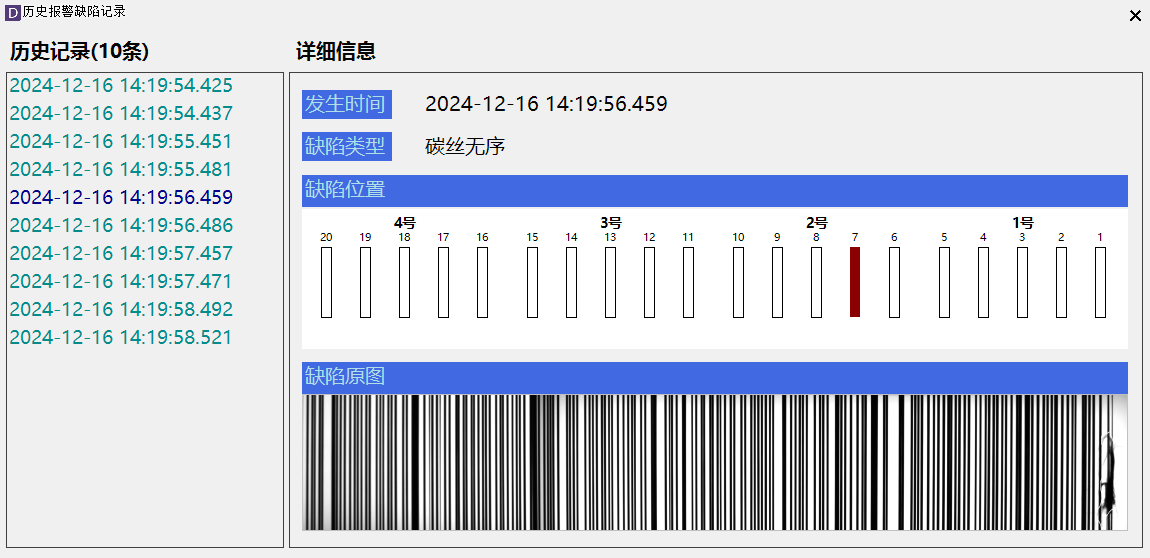Click position bar number 1
Viewport: 1150px width, 558px height.
1100,282
